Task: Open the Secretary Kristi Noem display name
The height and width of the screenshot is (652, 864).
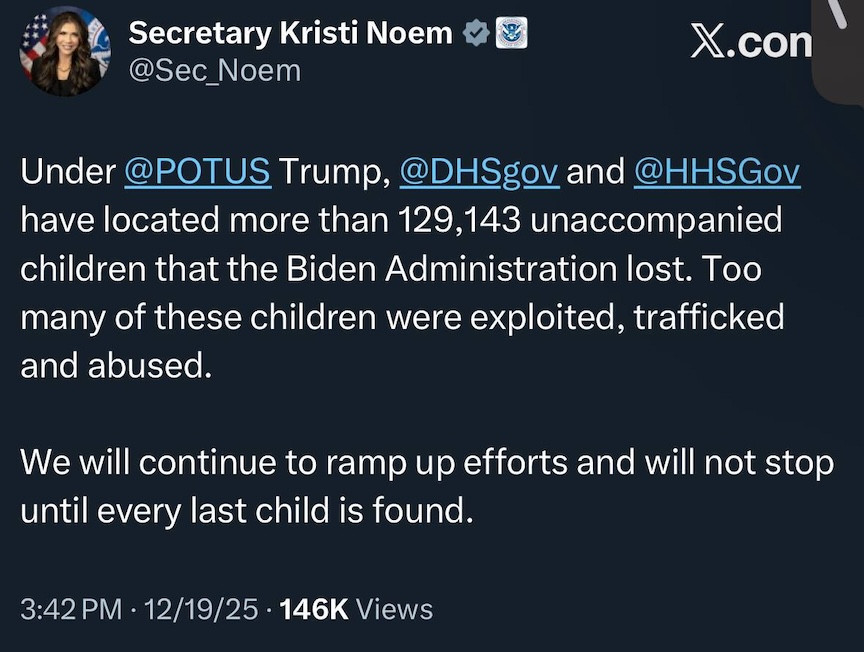Action: 290,33
